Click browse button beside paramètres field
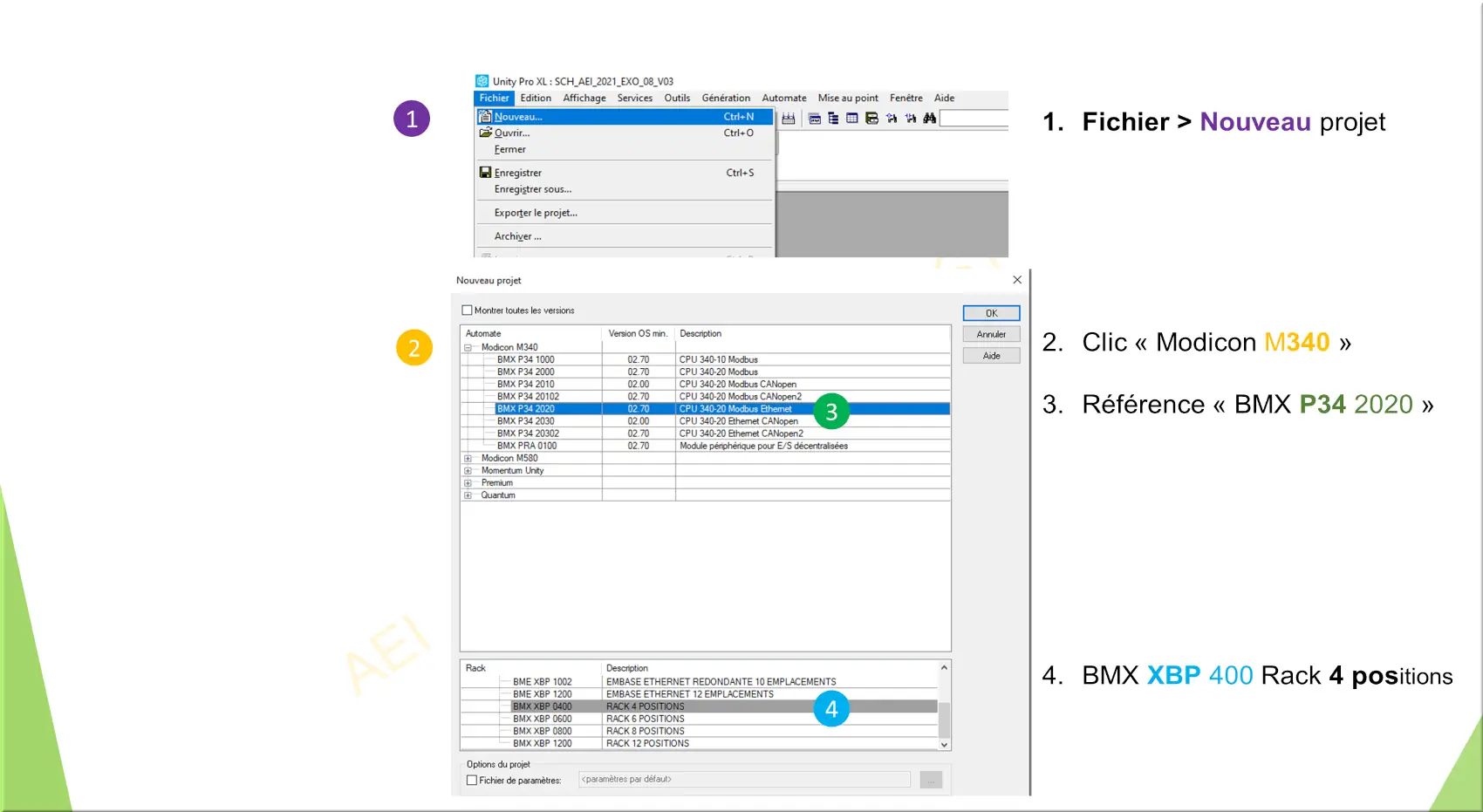The height and width of the screenshot is (812, 1483). pyautogui.click(x=931, y=780)
